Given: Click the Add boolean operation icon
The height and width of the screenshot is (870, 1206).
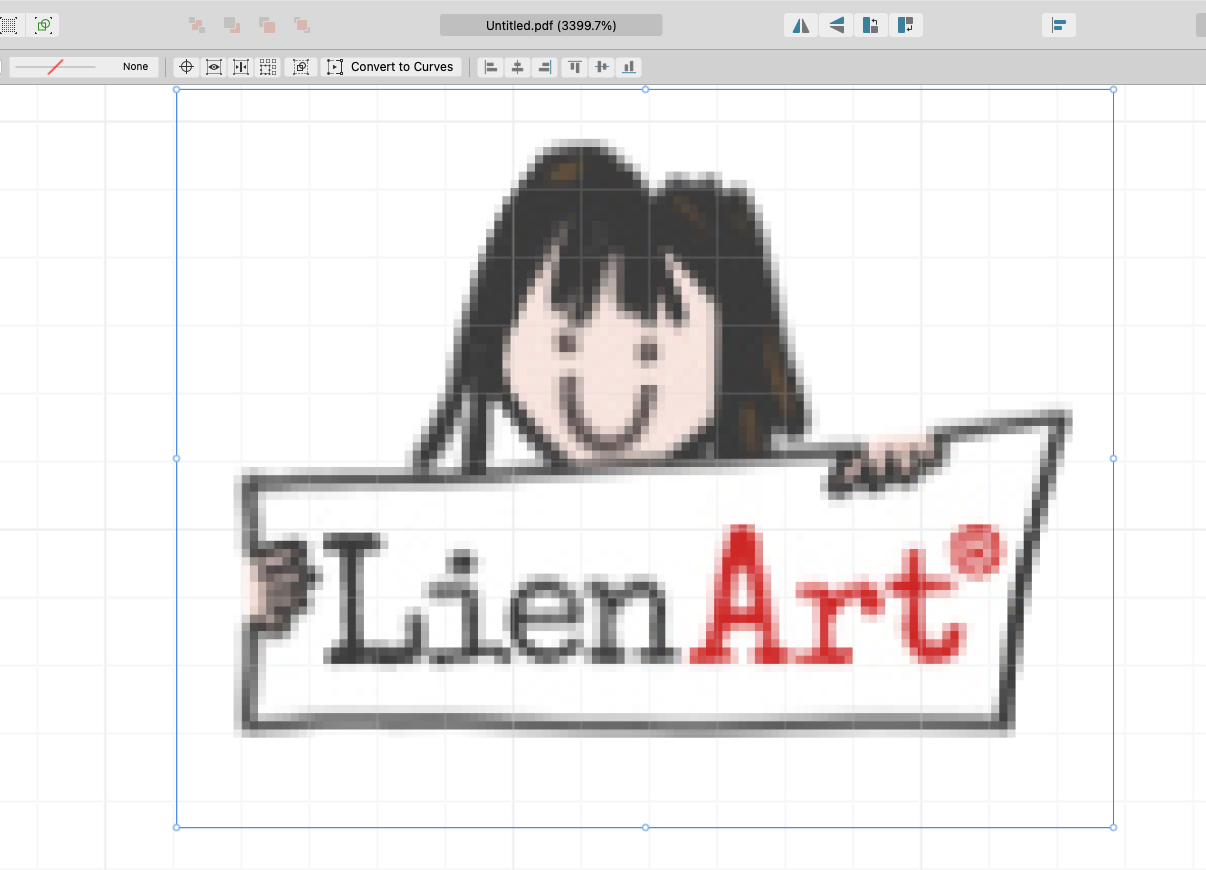Looking at the screenshot, I should (197, 25).
